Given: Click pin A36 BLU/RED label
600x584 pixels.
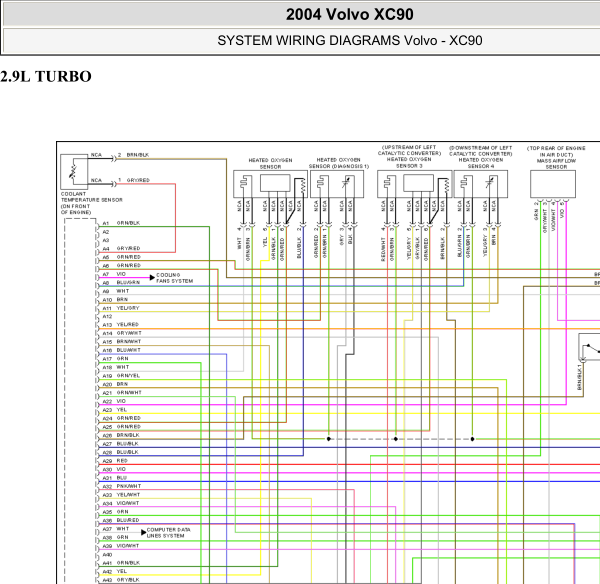Looking at the screenshot, I should click(121, 520).
